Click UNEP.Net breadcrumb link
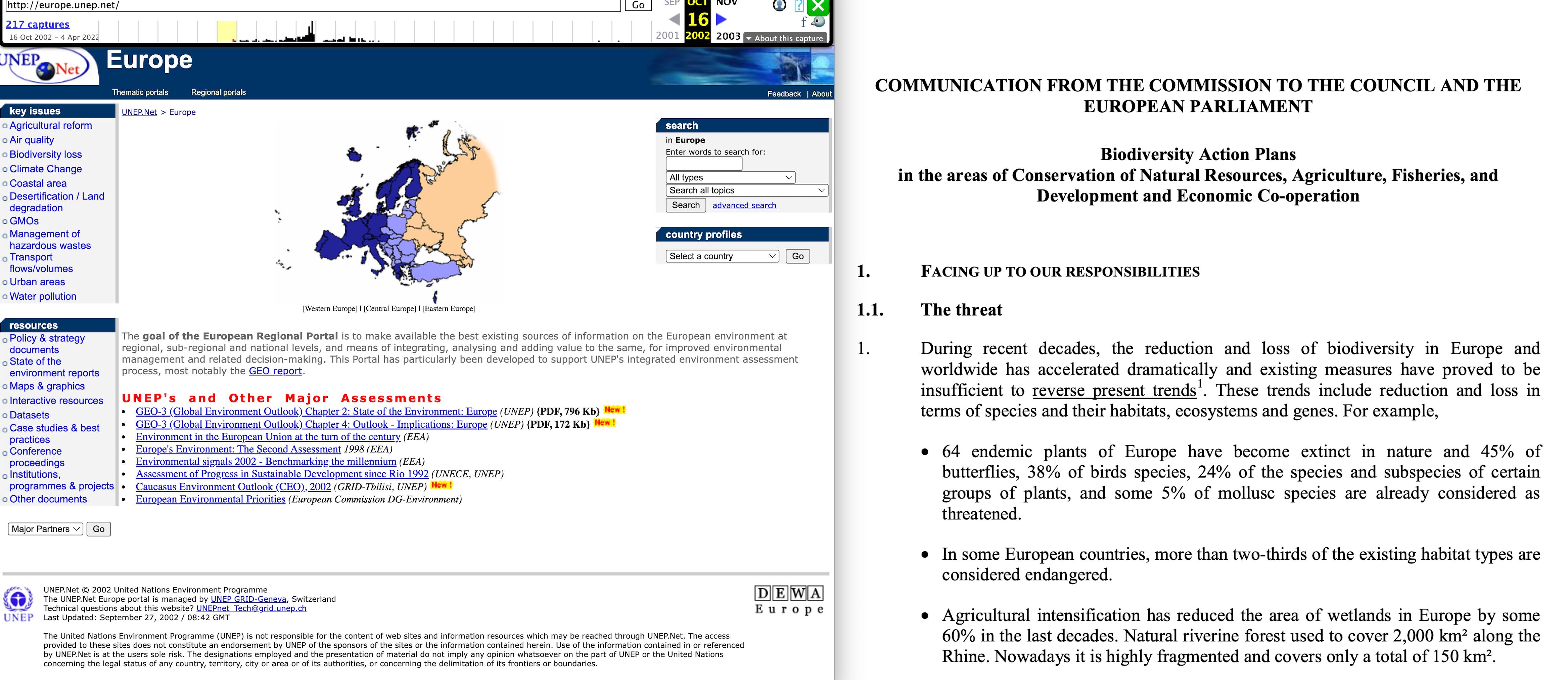This screenshot has width=1568, height=680. click(x=139, y=112)
